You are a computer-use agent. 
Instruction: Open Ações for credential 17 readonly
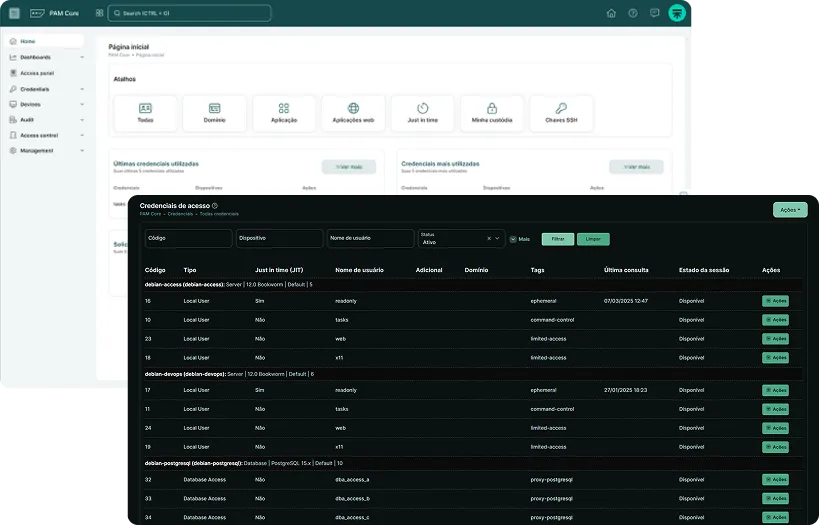click(775, 390)
